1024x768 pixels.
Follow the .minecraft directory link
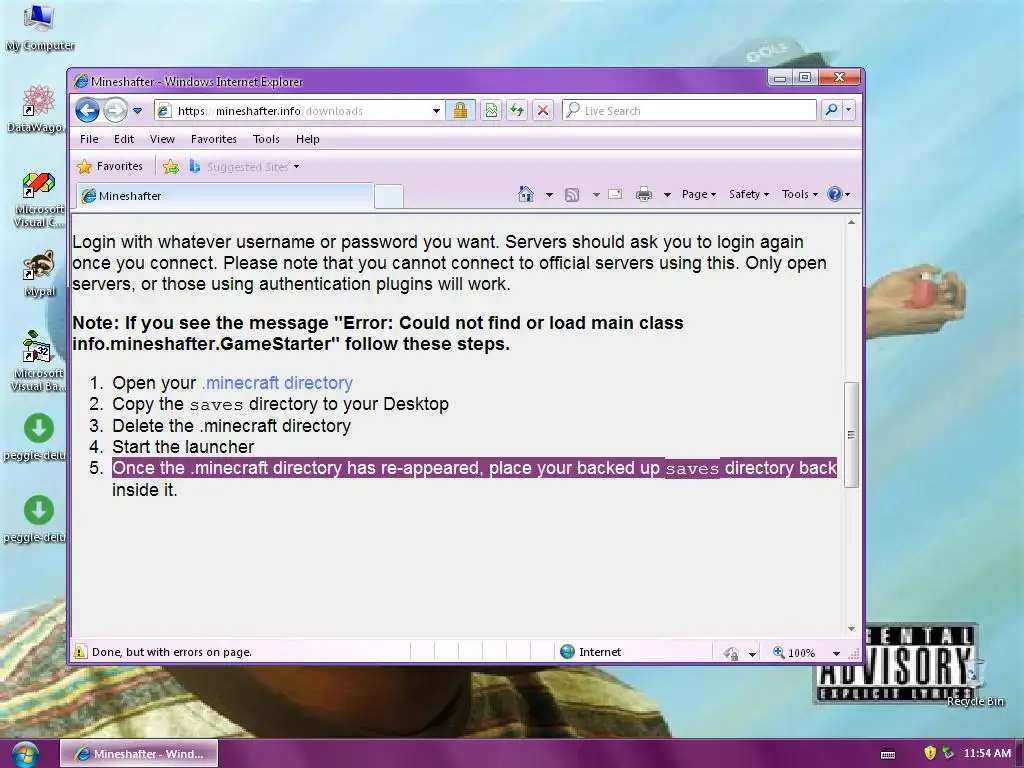pyautogui.click(x=277, y=383)
